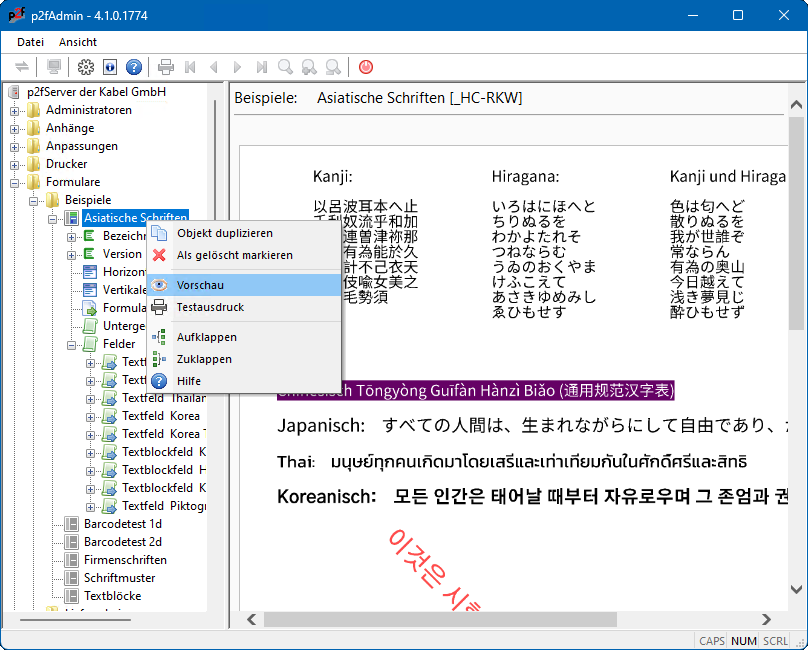This screenshot has width=808, height=650.
Task: Select Vorschau from the context menu
Action: tap(200, 285)
